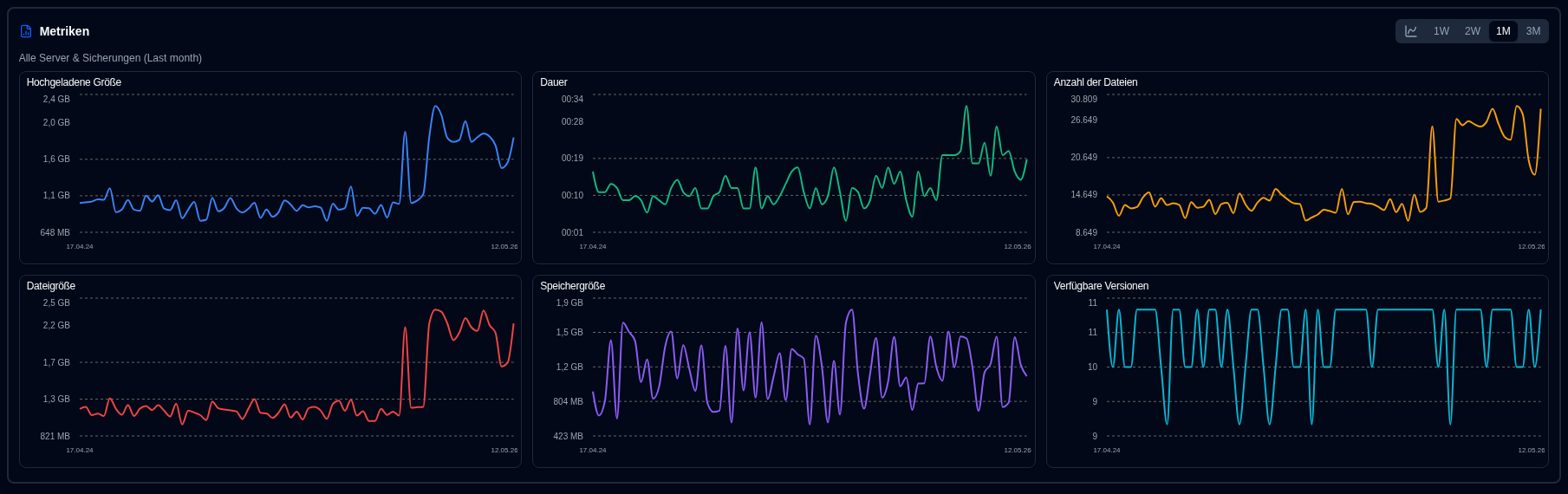This screenshot has width=1568, height=494.
Task: Click the 1,3 GB axis label
Action: pyautogui.click(x=56, y=400)
